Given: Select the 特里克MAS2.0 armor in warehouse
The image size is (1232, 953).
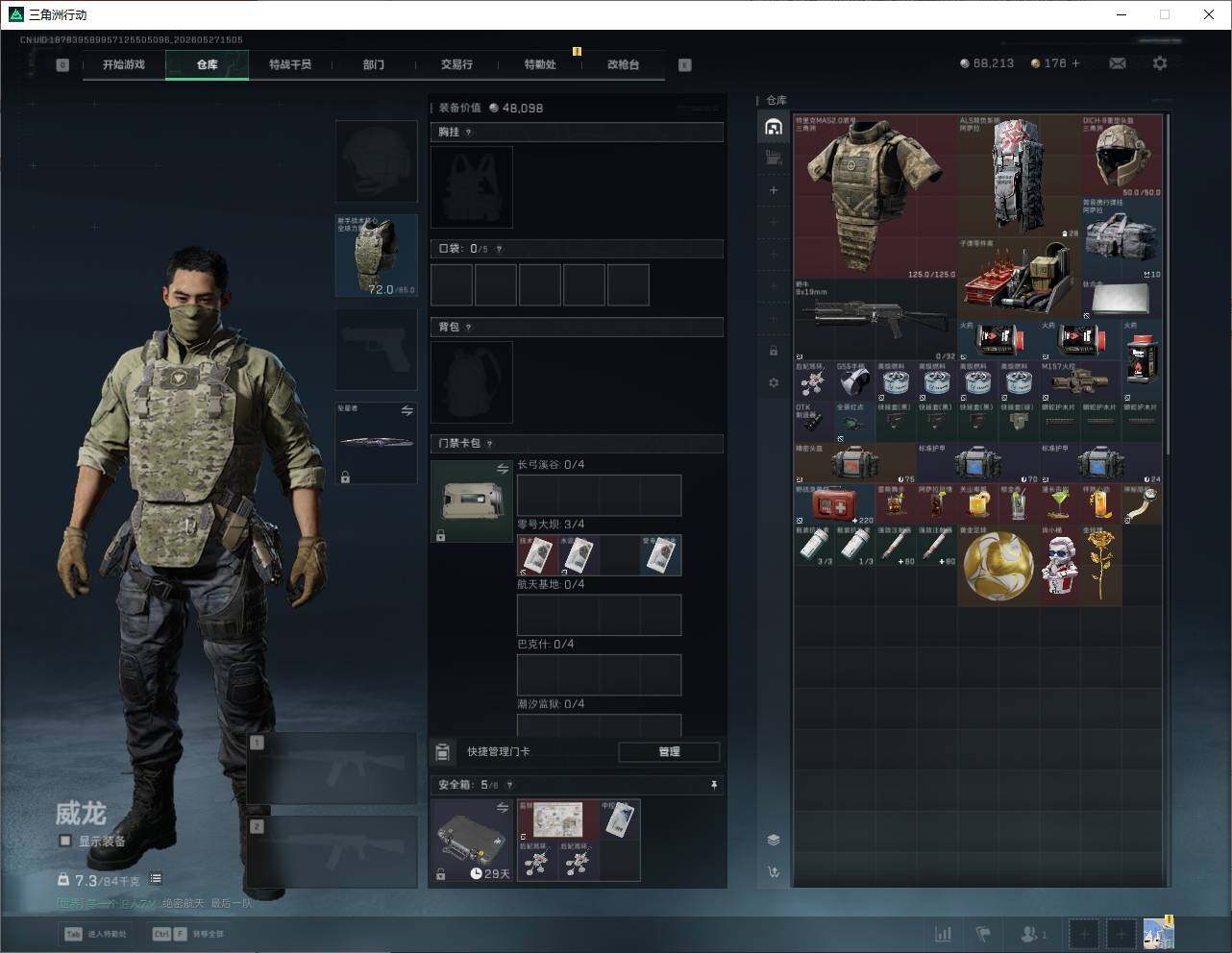Looking at the screenshot, I should pyautogui.click(x=875, y=197).
